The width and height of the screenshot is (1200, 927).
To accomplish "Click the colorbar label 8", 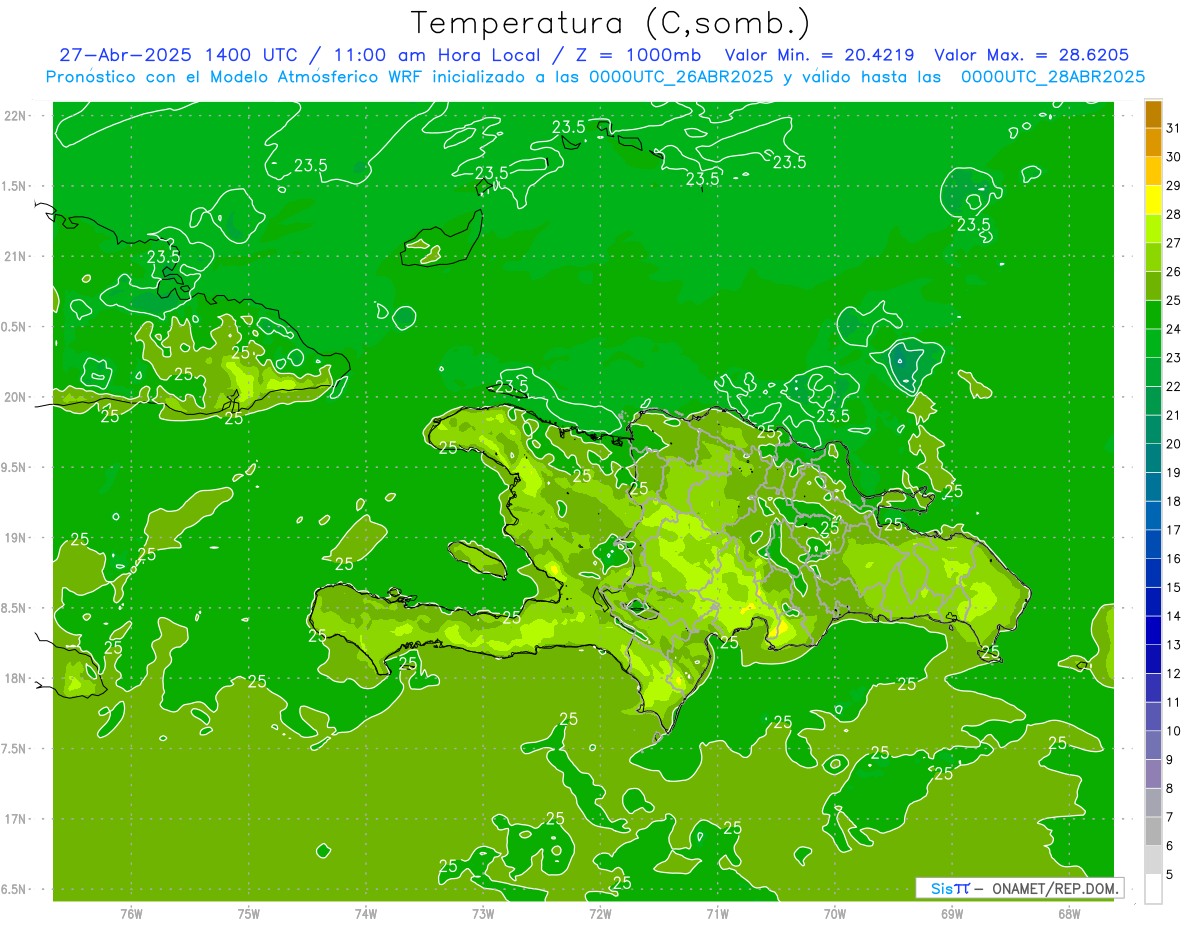I will pos(1170,788).
